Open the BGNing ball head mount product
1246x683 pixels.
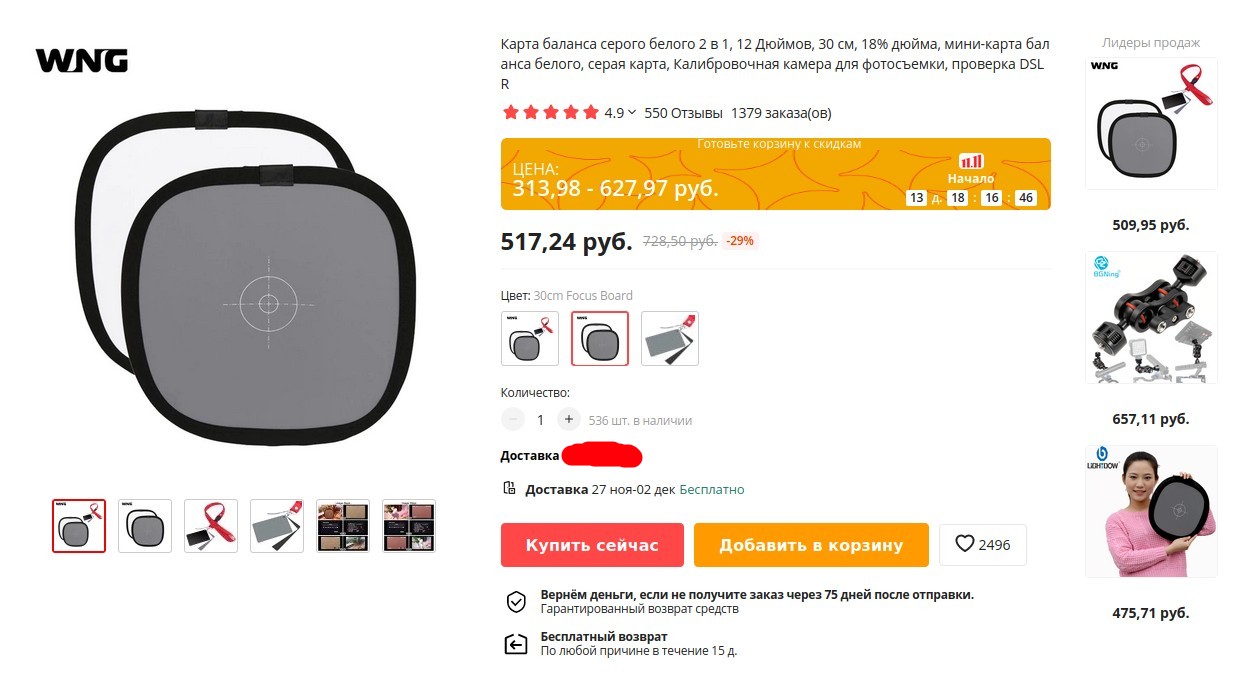[1151, 318]
